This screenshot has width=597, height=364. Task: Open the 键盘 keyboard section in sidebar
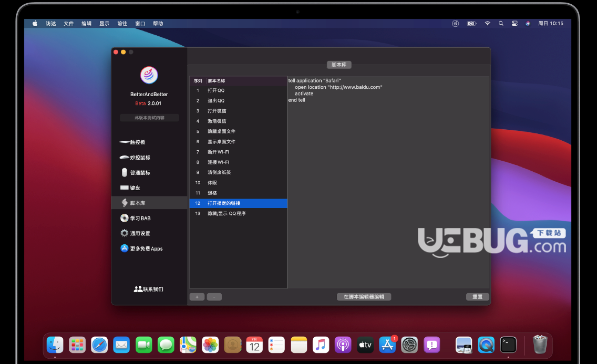coord(130,188)
